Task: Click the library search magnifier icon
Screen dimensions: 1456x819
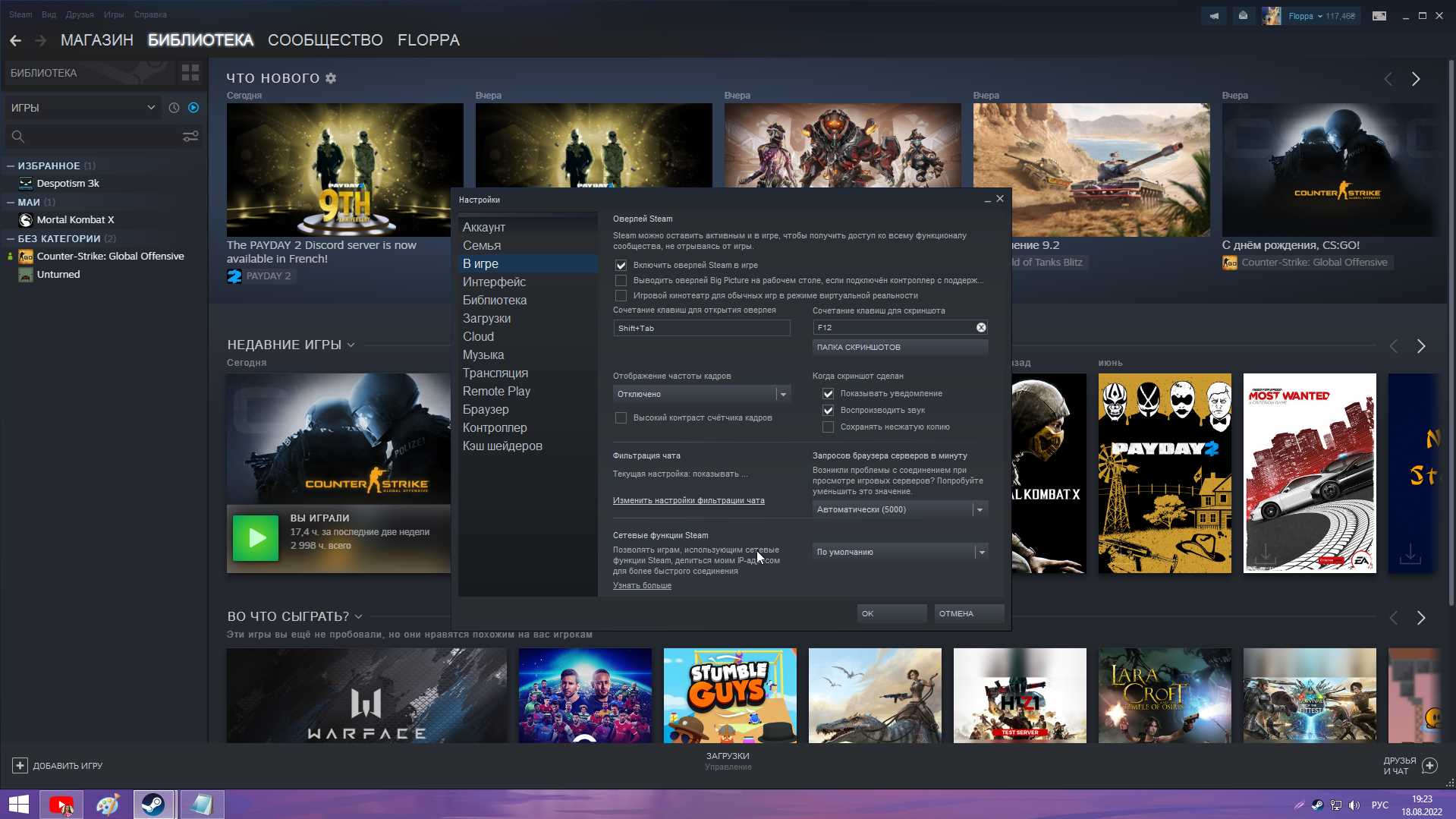Action: (x=18, y=137)
